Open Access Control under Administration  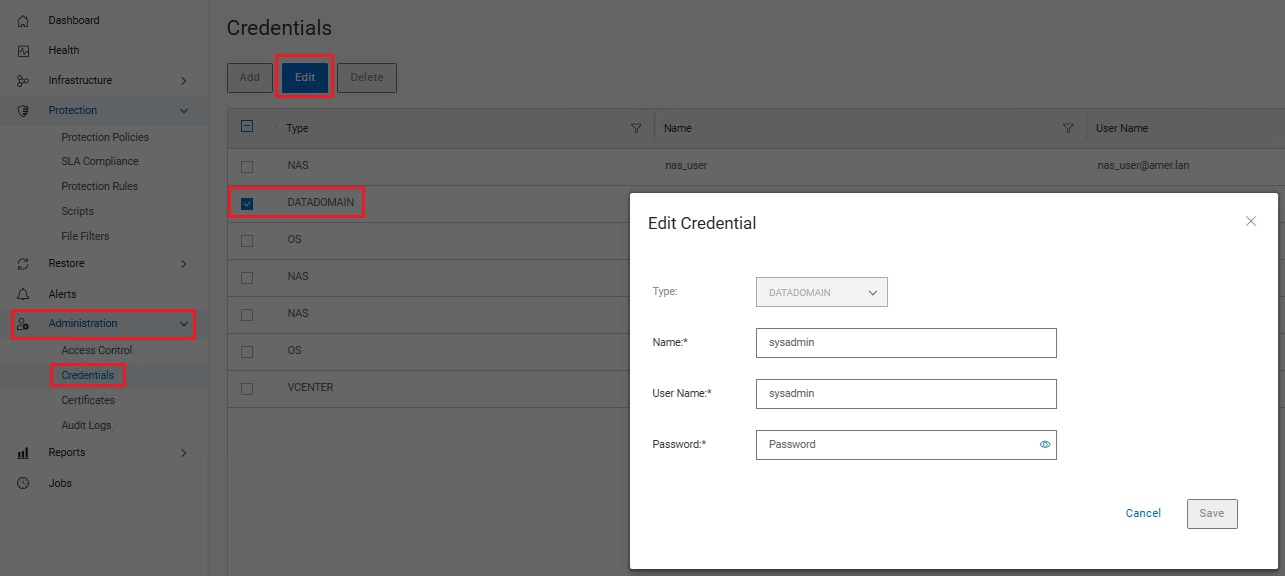coord(96,350)
